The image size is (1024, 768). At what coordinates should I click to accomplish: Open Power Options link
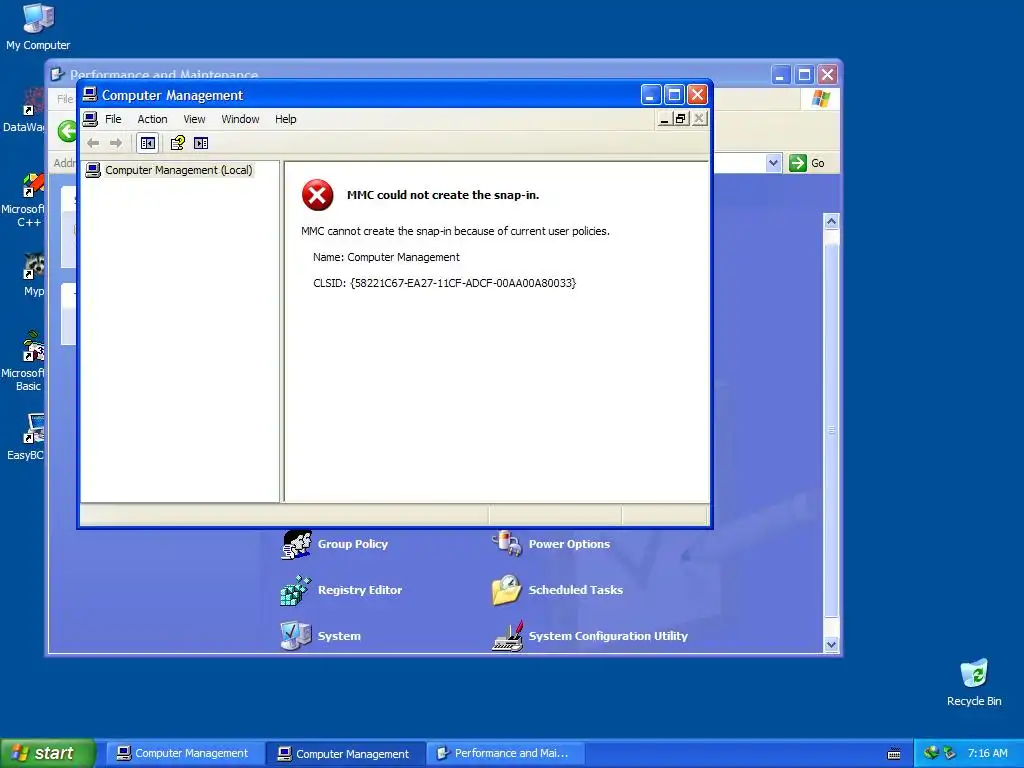569,544
